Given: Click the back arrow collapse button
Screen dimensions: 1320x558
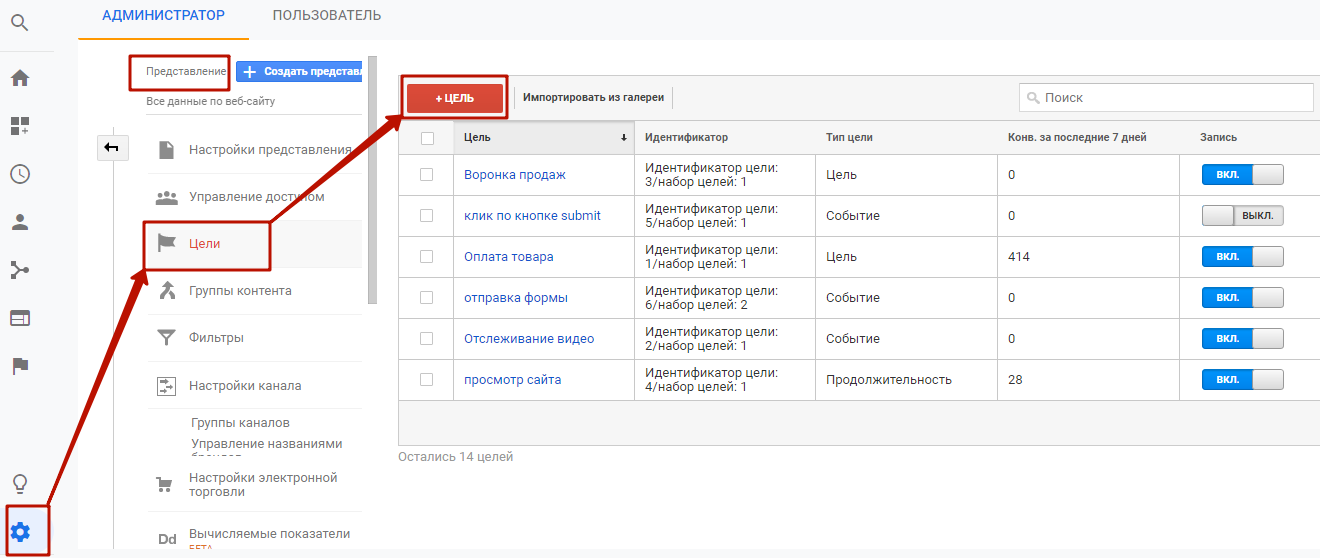Looking at the screenshot, I should [112, 148].
